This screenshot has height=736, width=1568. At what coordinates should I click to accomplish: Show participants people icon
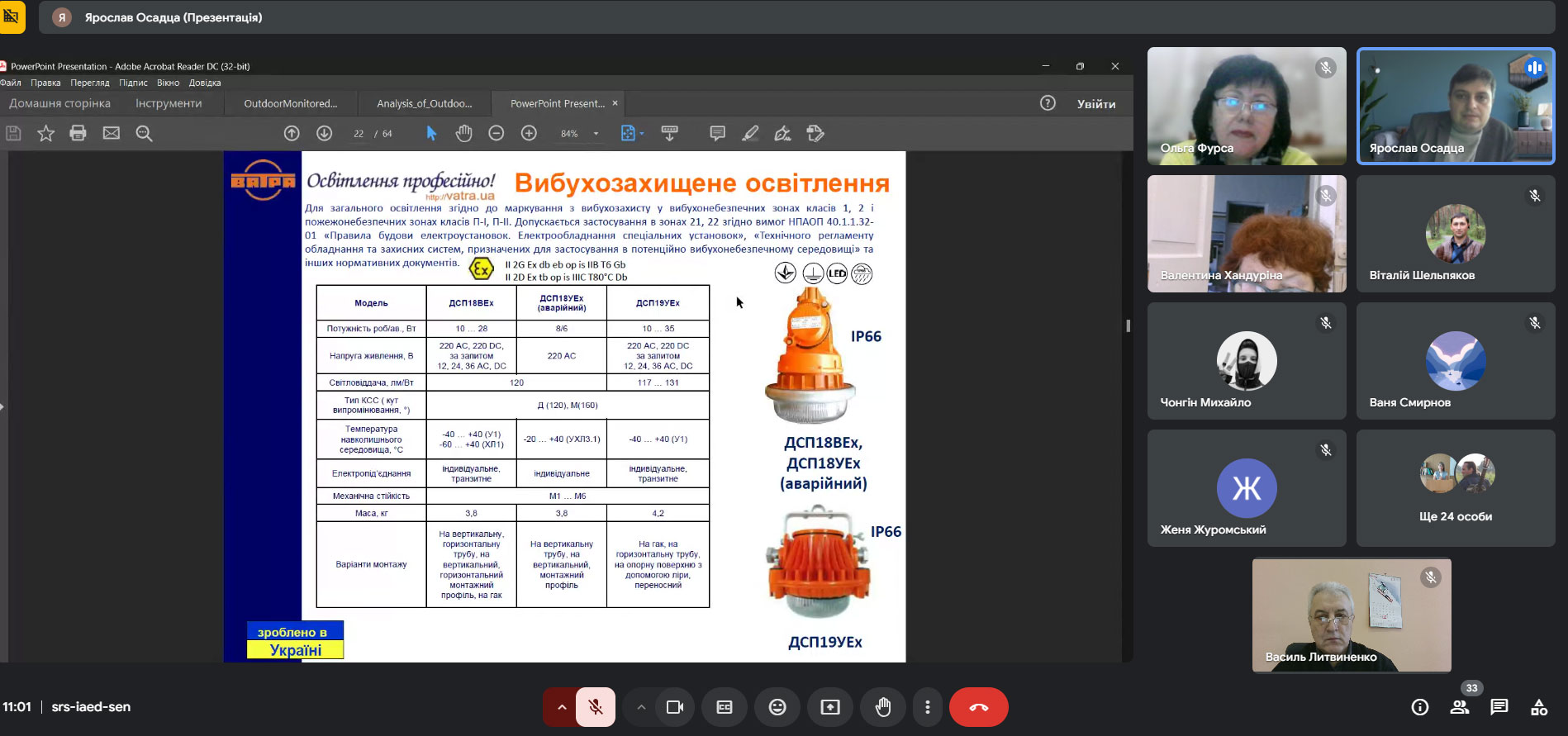tap(1460, 707)
